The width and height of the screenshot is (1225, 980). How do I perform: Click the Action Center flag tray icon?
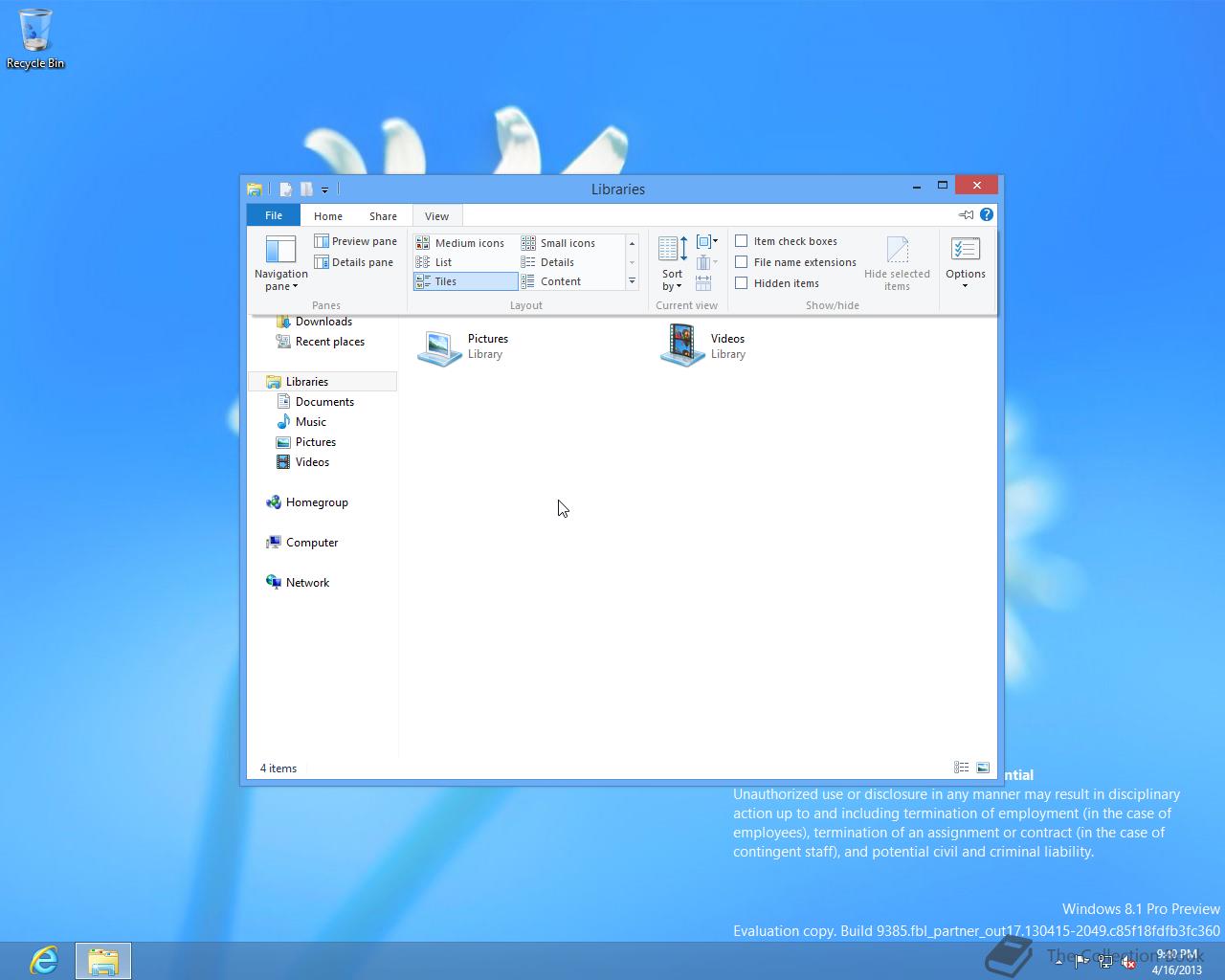click(1082, 963)
